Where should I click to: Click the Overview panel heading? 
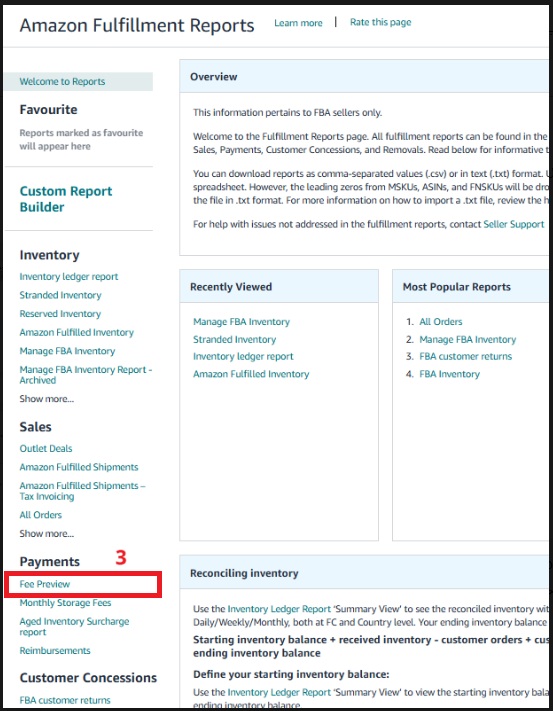tap(213, 77)
